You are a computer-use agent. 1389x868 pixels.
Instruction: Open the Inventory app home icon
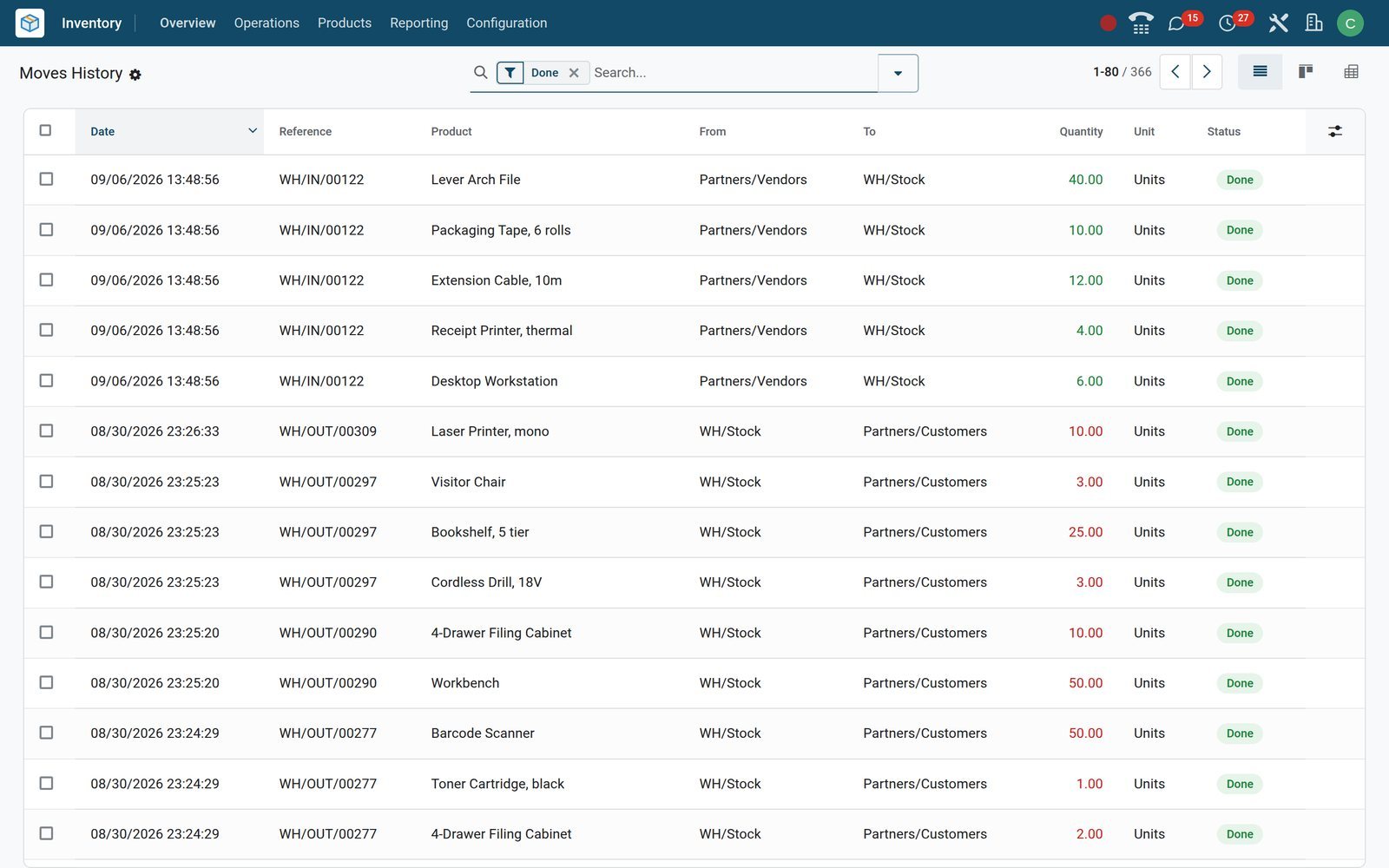tap(30, 23)
